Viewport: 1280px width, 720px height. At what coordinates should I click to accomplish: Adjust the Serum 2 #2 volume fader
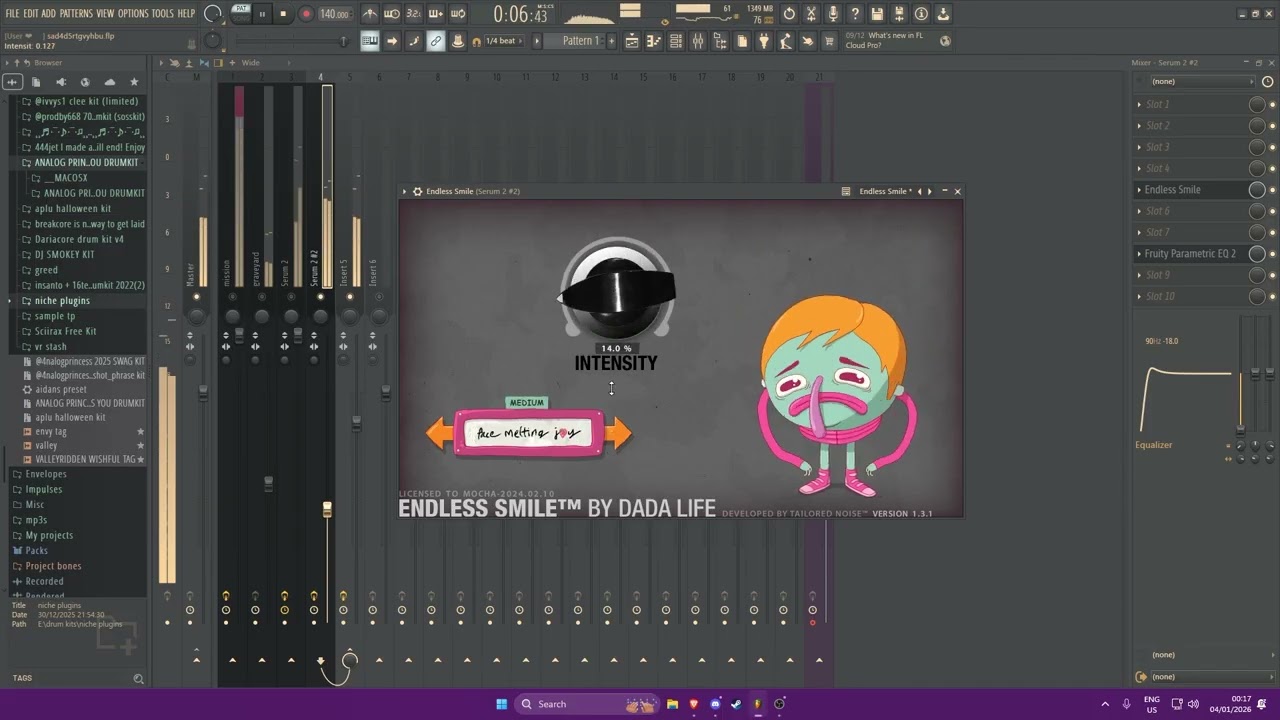(x=327, y=510)
